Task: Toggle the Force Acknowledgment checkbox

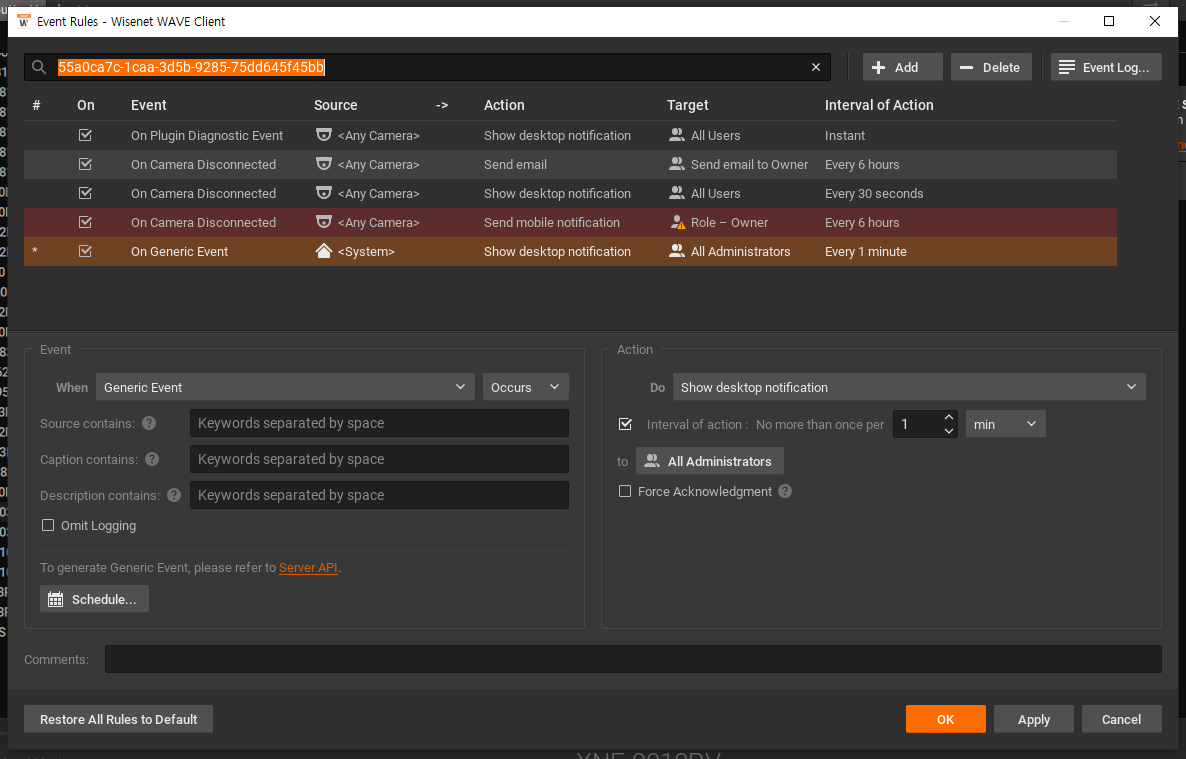Action: tap(625, 491)
